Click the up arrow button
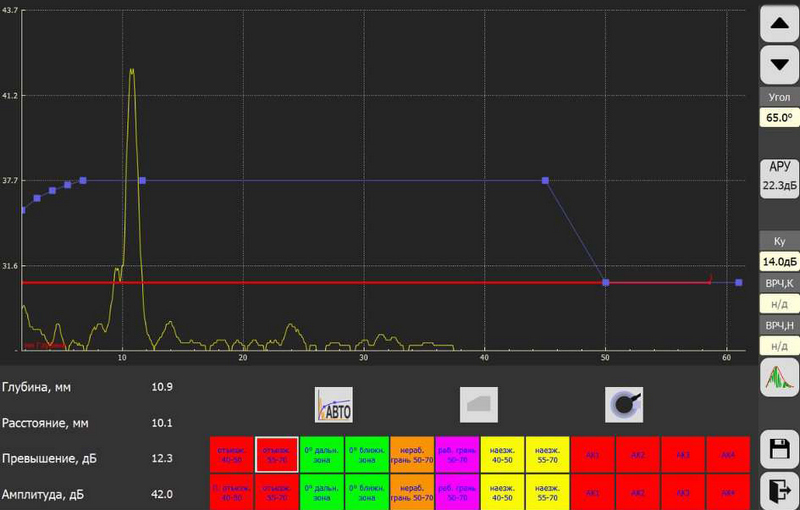The height and width of the screenshot is (510, 800). click(779, 25)
